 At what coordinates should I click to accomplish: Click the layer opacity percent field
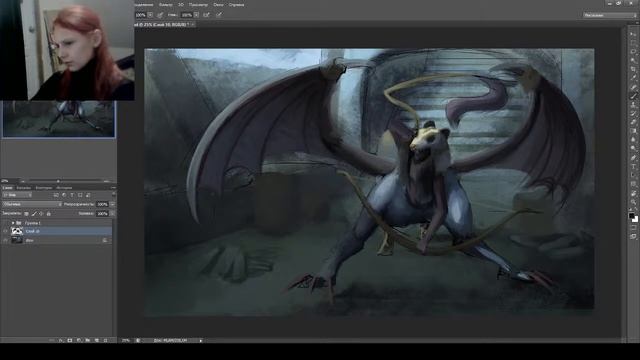pyautogui.click(x=102, y=204)
